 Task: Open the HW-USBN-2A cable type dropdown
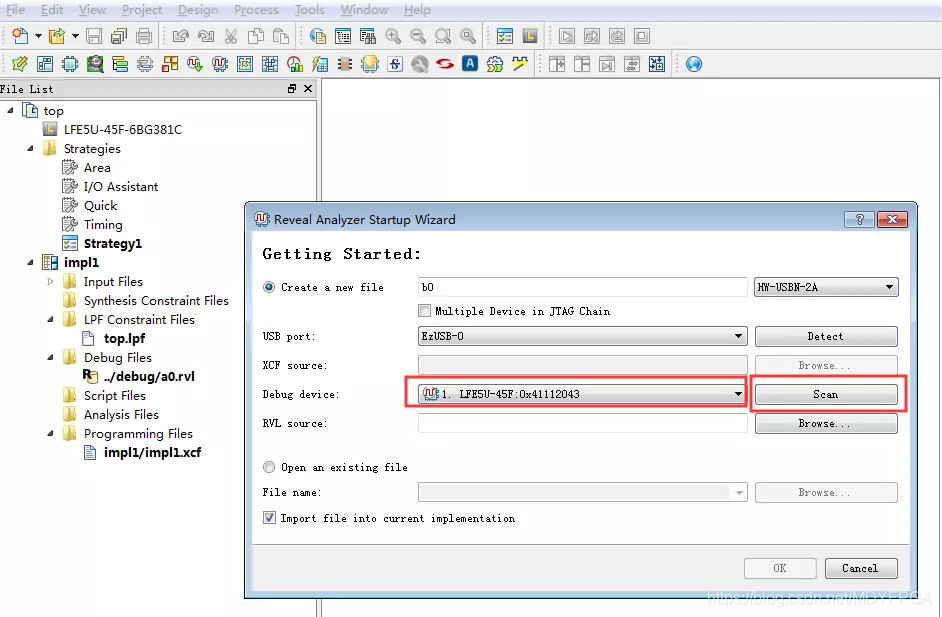pyautogui.click(x=826, y=287)
